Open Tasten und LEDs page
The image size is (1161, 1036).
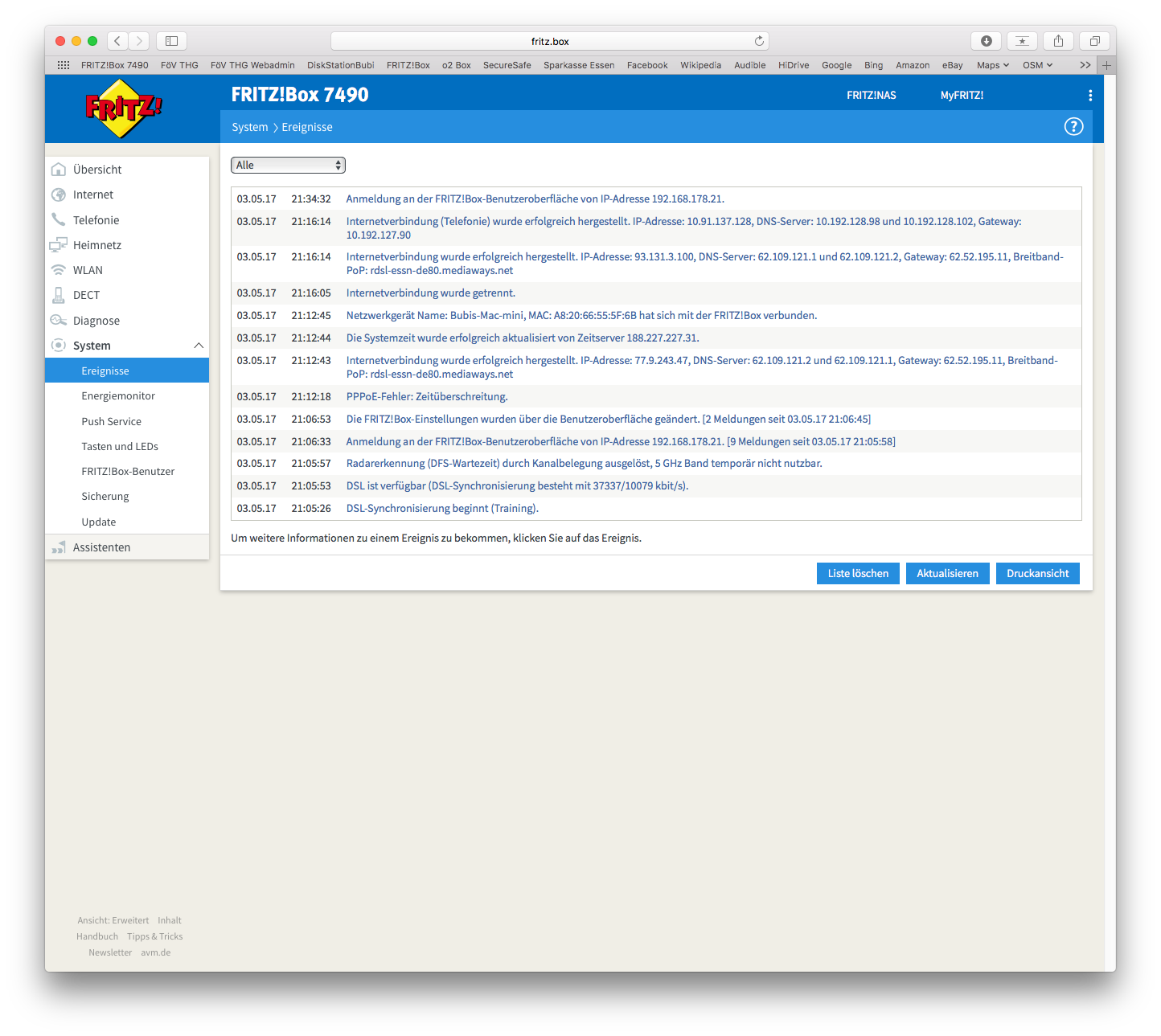[120, 446]
